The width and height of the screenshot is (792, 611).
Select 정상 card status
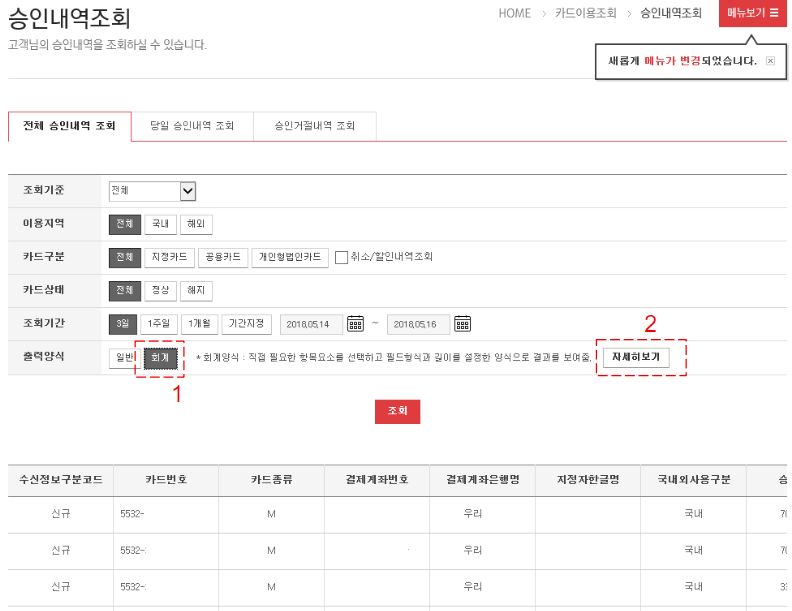pyautogui.click(x=160, y=290)
